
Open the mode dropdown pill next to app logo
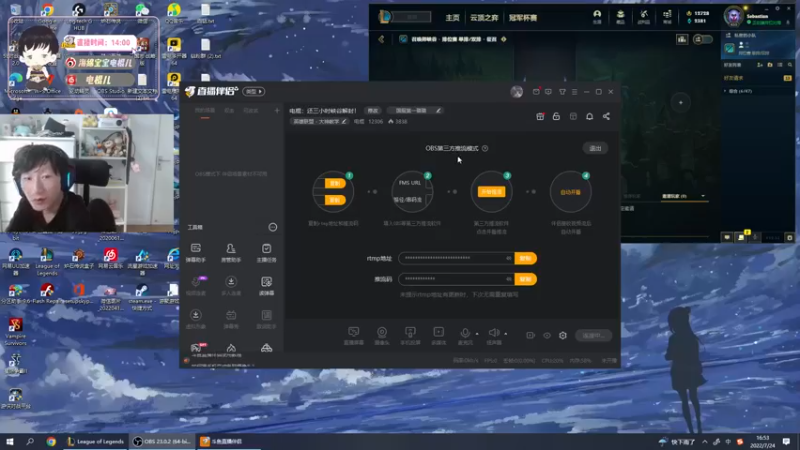pos(254,91)
